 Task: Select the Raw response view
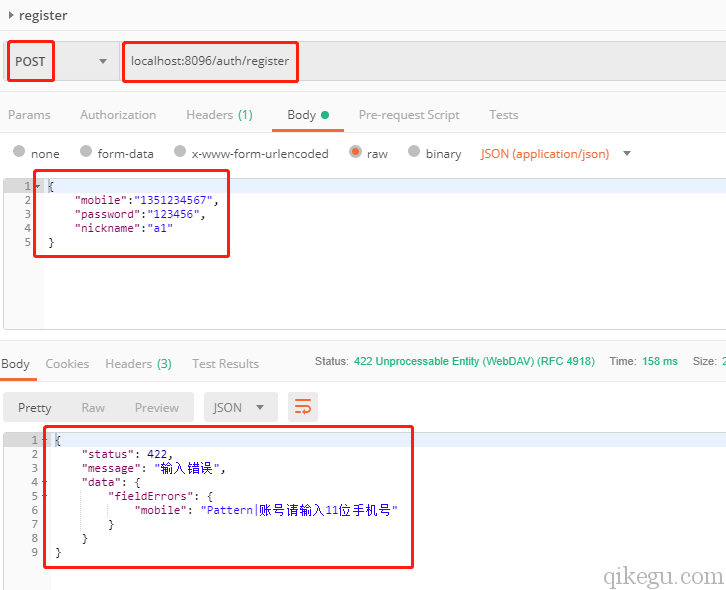click(x=93, y=408)
